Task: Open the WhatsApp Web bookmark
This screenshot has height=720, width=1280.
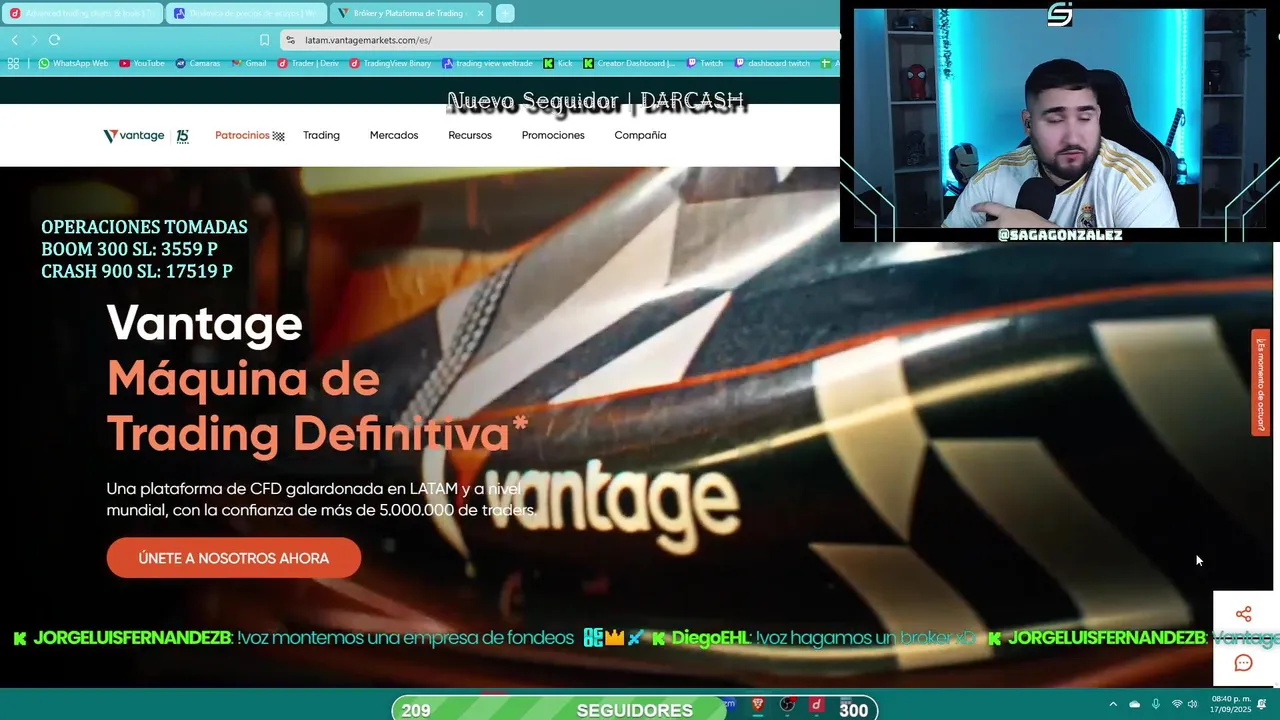Action: tap(73, 63)
